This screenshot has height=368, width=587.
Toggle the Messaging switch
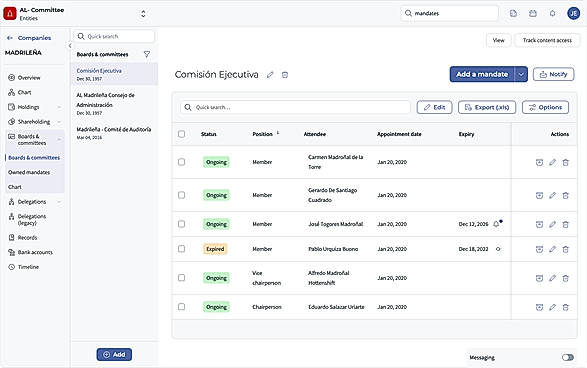point(568,358)
